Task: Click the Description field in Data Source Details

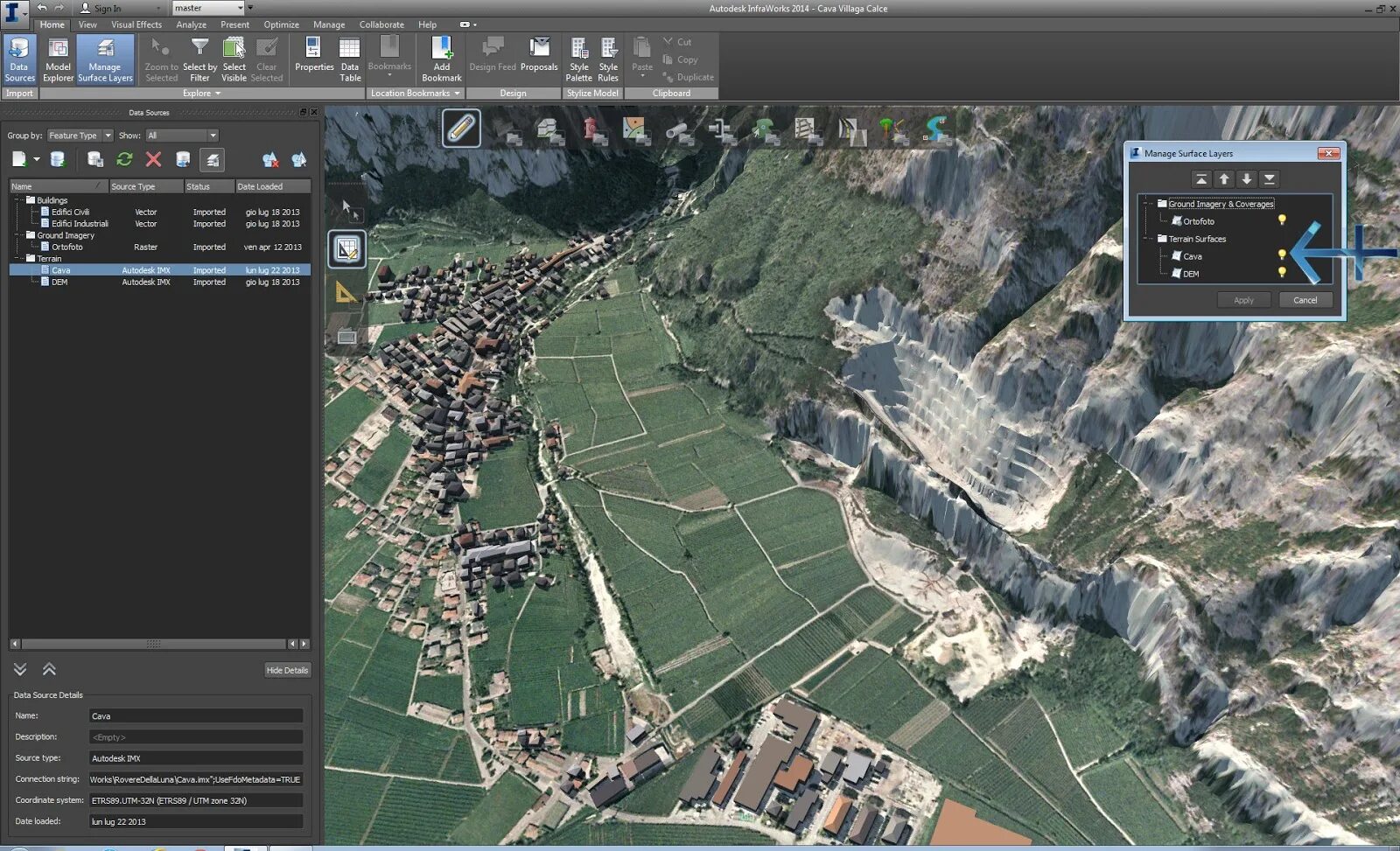Action: coord(196,737)
